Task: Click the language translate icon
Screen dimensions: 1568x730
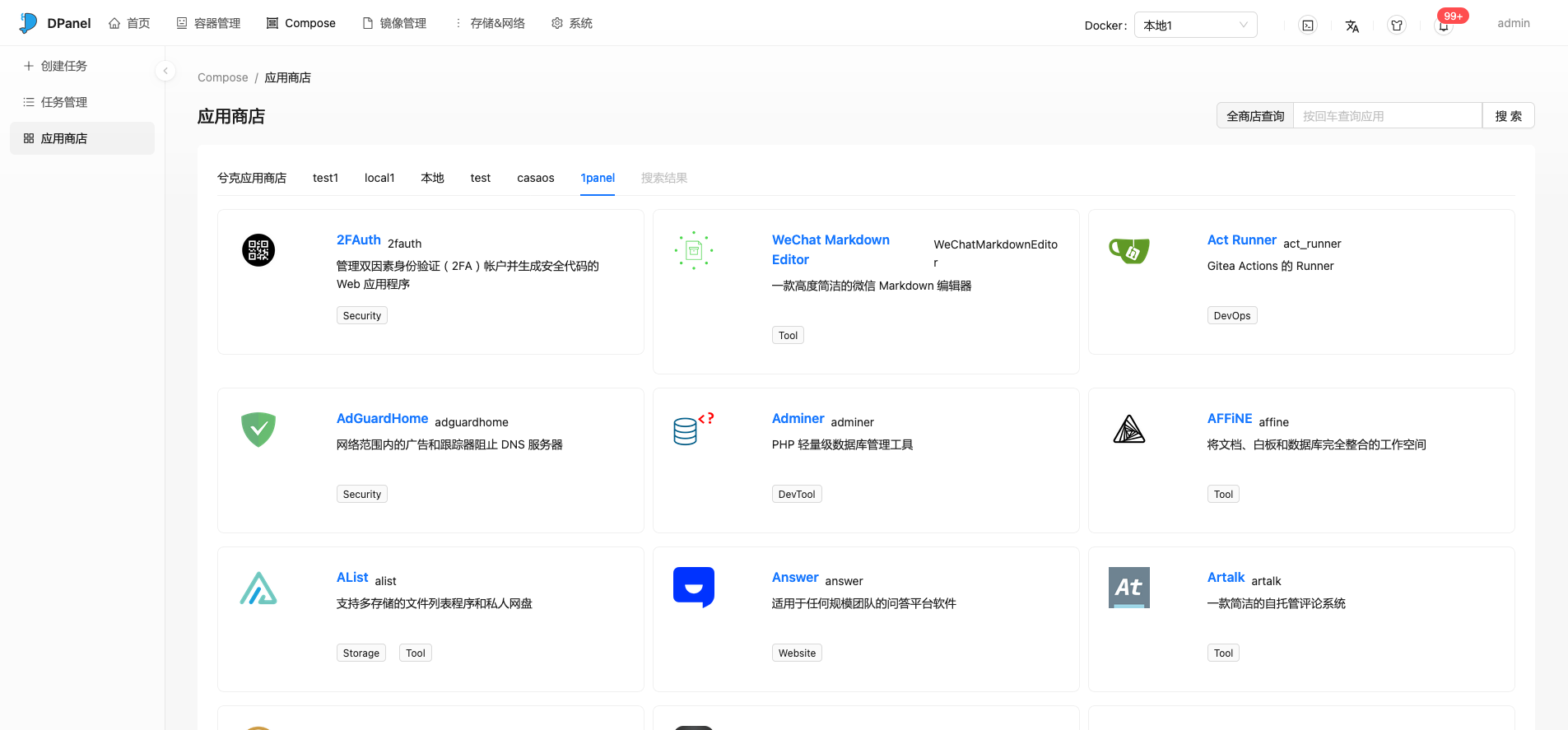Action: tap(1352, 26)
